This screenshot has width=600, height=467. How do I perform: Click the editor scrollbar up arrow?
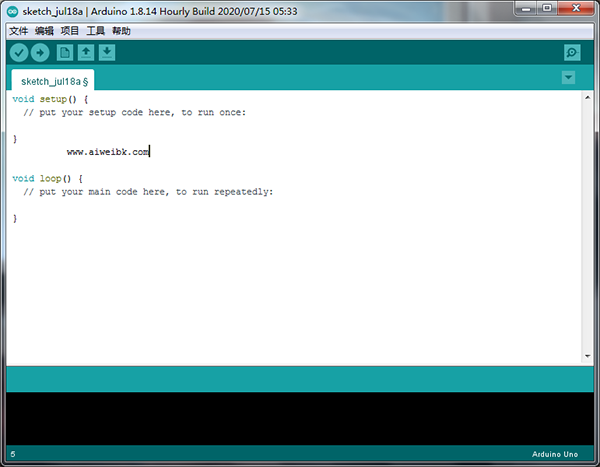588,98
